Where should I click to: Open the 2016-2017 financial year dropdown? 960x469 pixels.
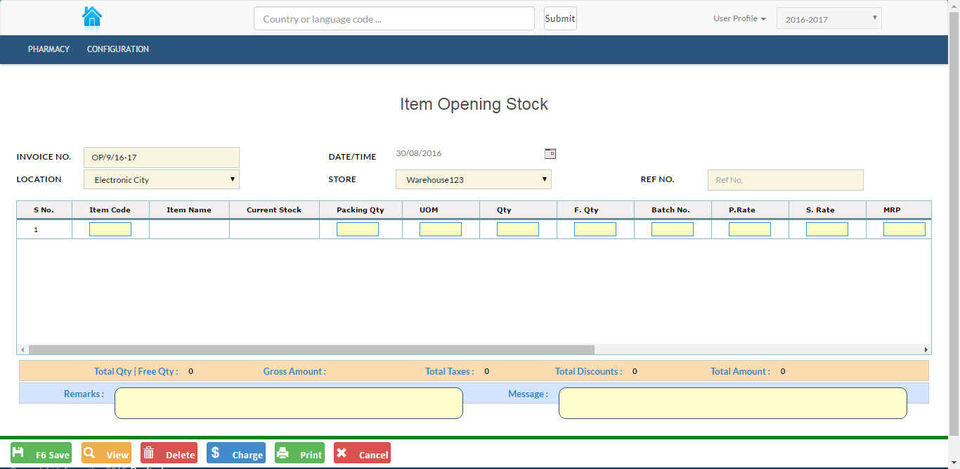pyautogui.click(x=829, y=18)
